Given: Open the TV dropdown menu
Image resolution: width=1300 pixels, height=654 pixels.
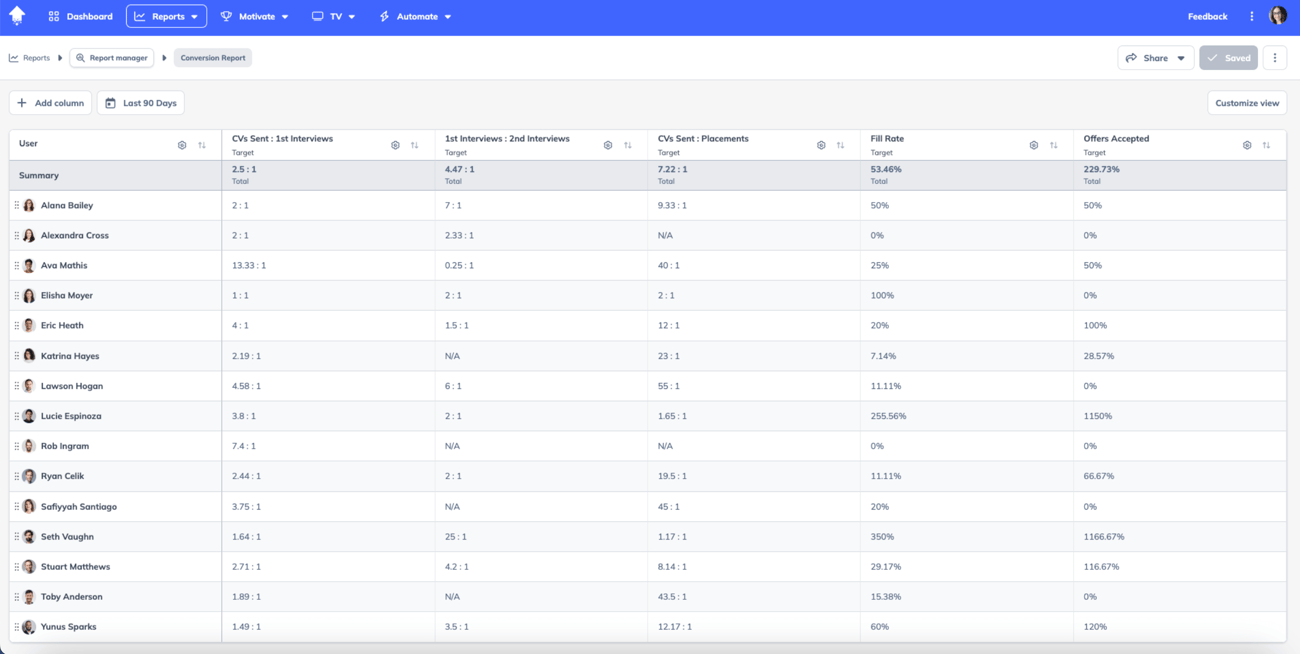Looking at the screenshot, I should 334,16.
